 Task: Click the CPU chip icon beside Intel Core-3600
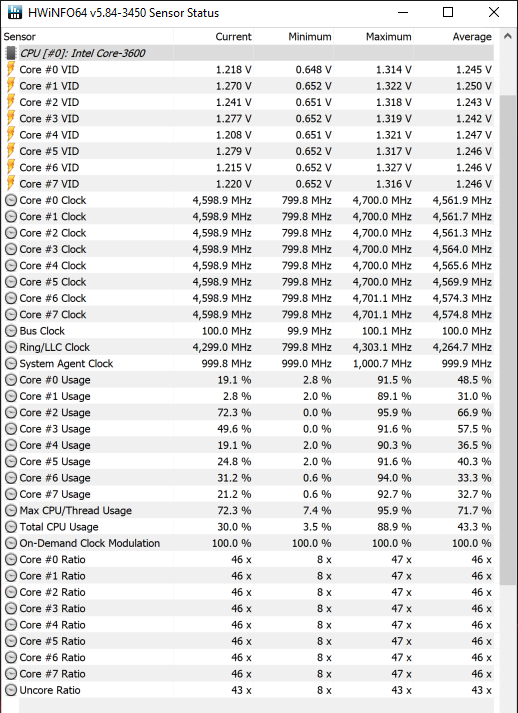pos(11,53)
